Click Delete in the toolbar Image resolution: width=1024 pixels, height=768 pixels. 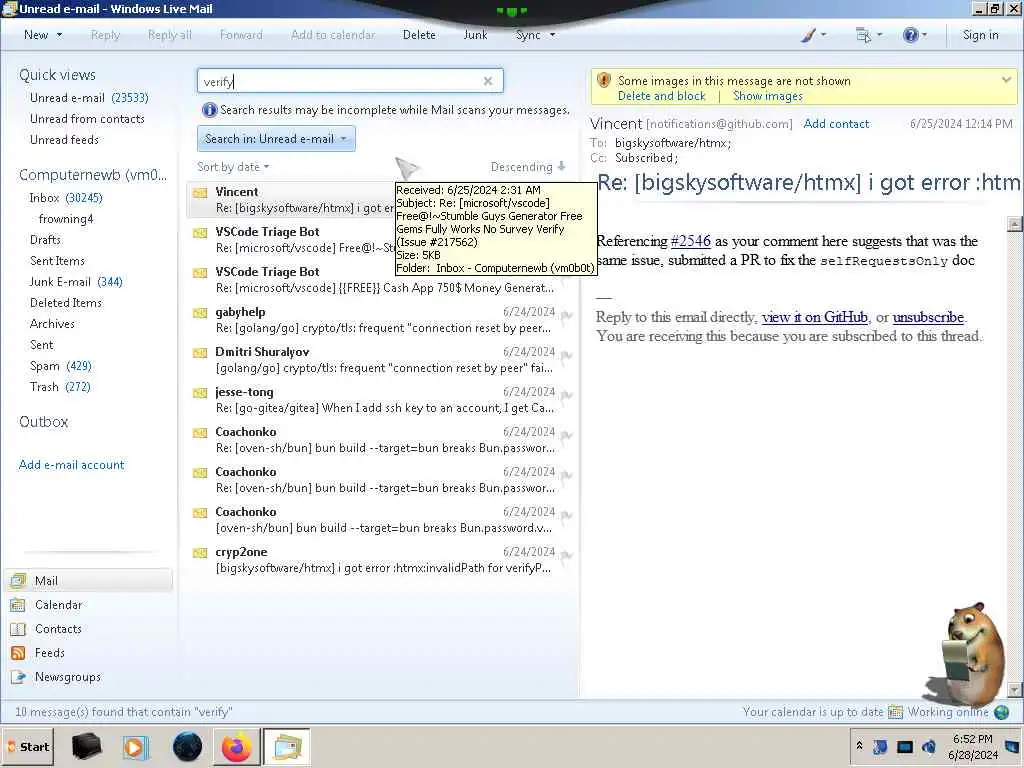pos(419,35)
